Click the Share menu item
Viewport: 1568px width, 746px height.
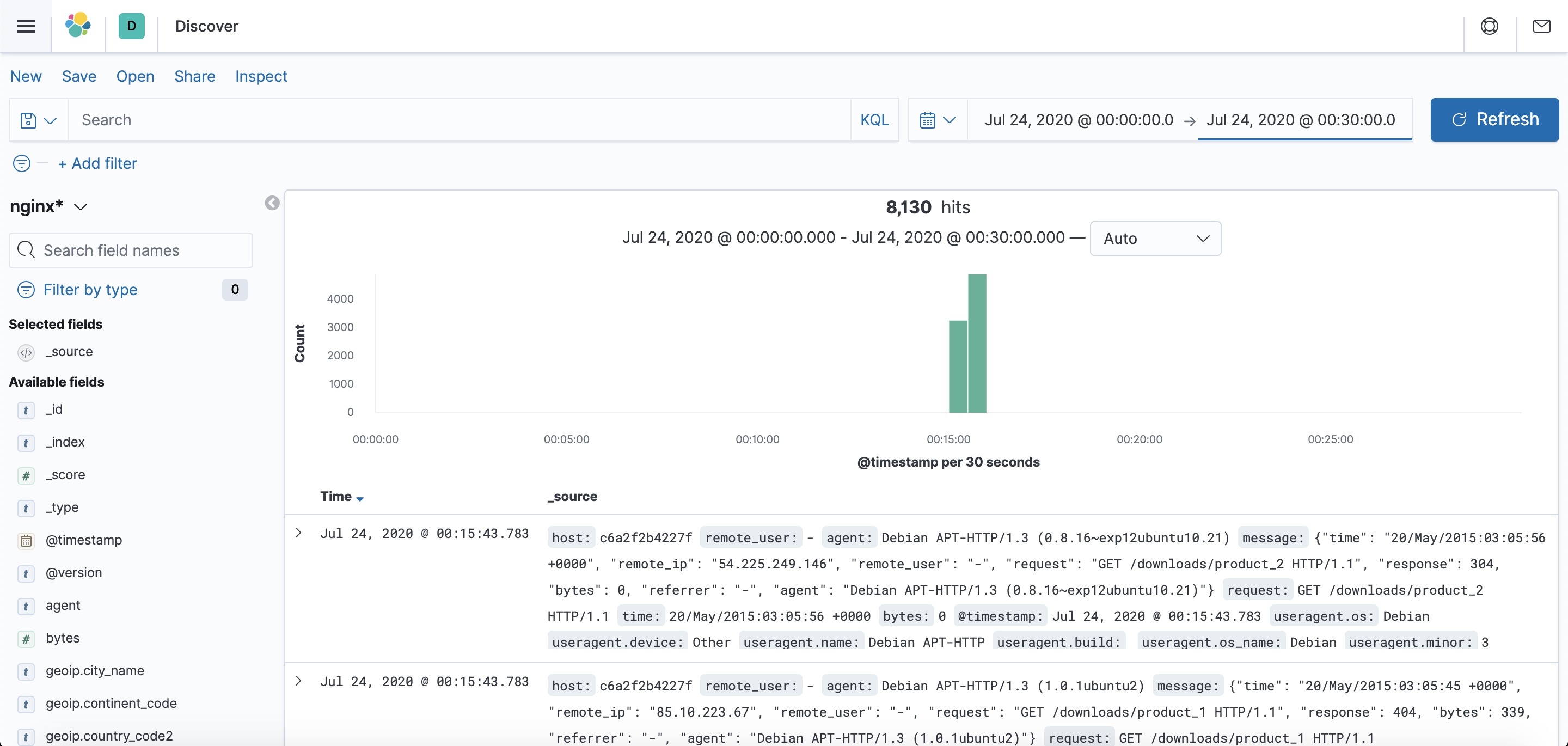(x=195, y=76)
